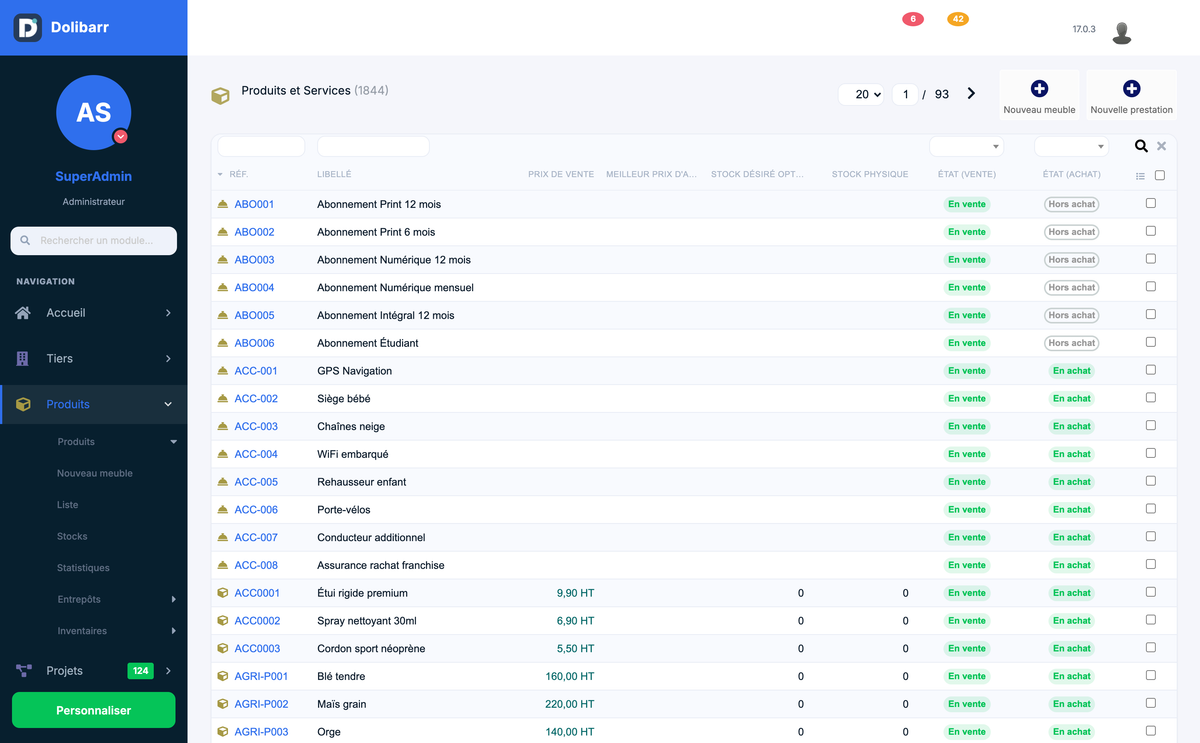Click the Dolibarr logo icon

coord(27,27)
